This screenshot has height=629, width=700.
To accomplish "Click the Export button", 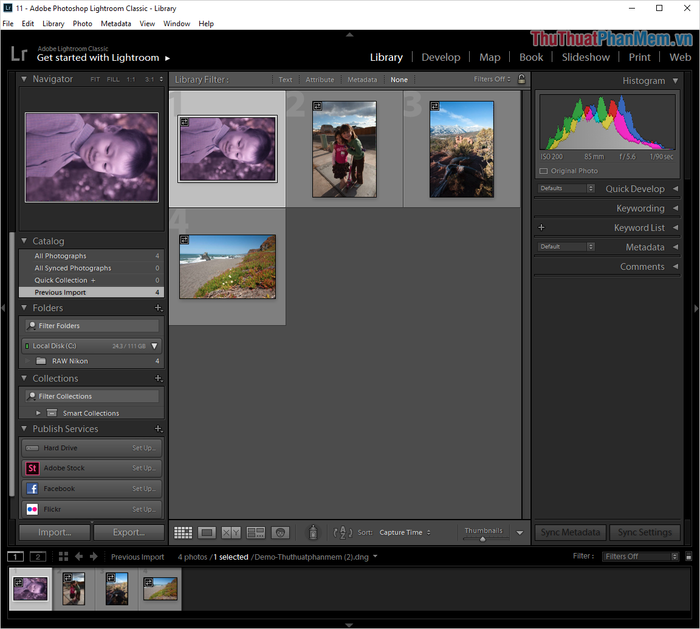I will (129, 532).
